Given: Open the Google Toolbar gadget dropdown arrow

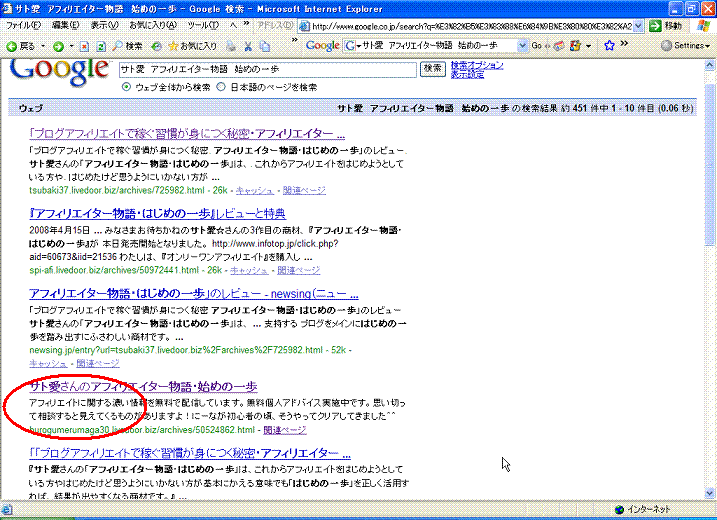Looking at the screenshot, I should tap(588, 46).
